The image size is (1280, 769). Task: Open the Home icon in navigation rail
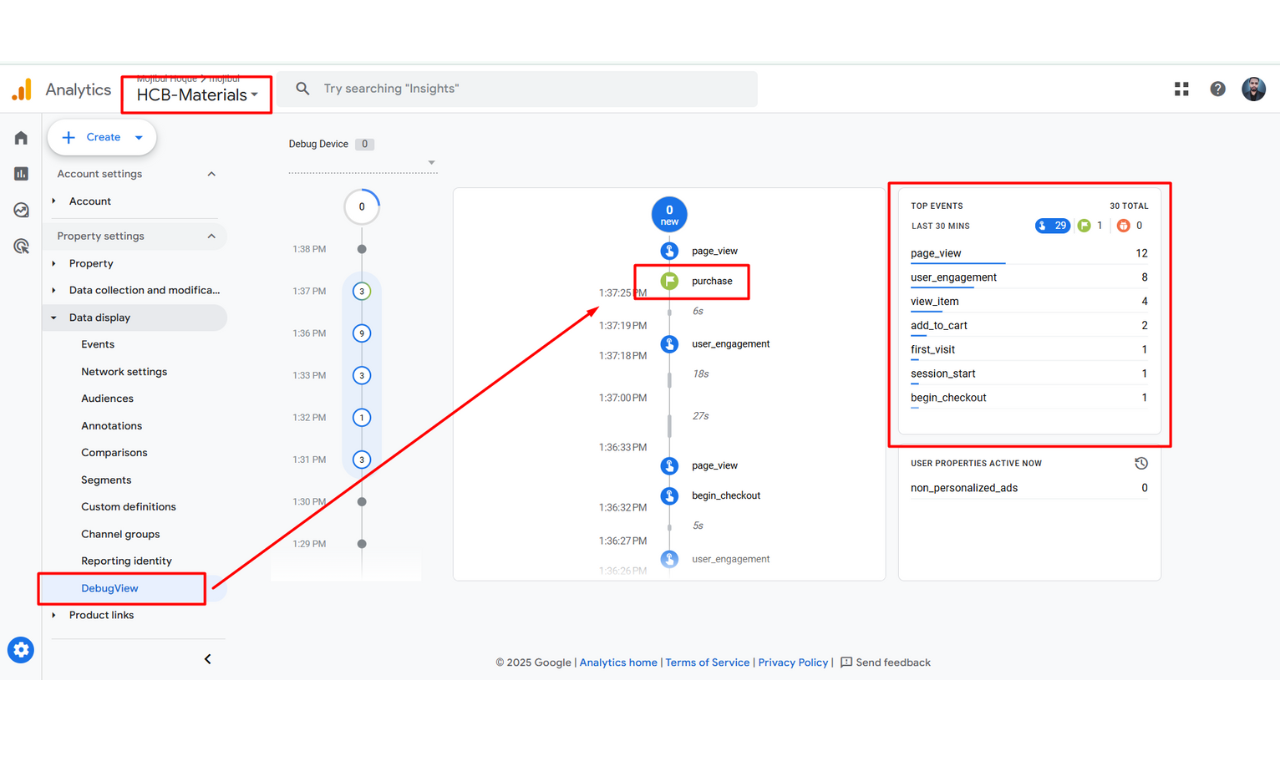pyautogui.click(x=20, y=137)
